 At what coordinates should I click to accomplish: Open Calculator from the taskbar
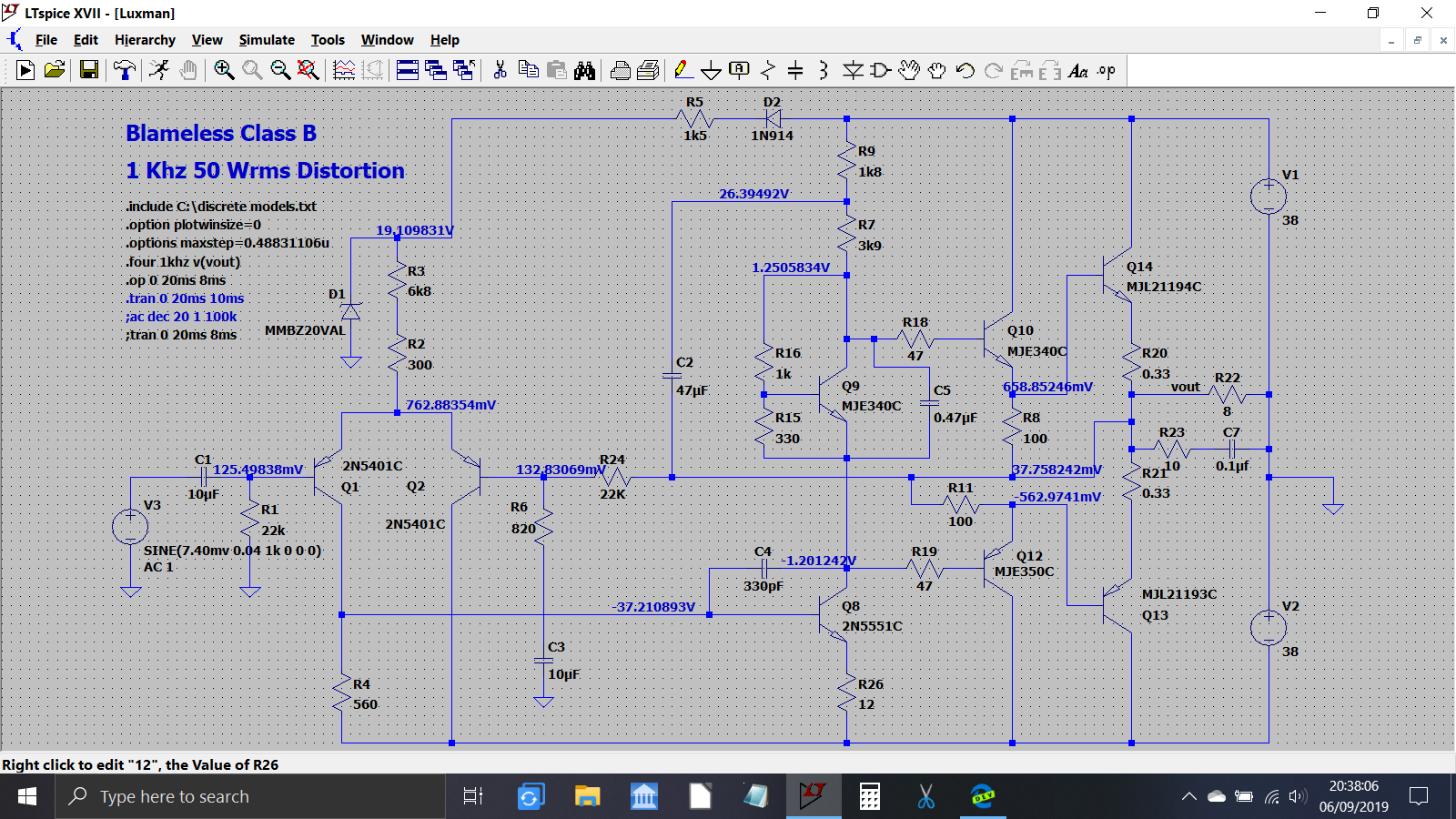[x=869, y=796]
